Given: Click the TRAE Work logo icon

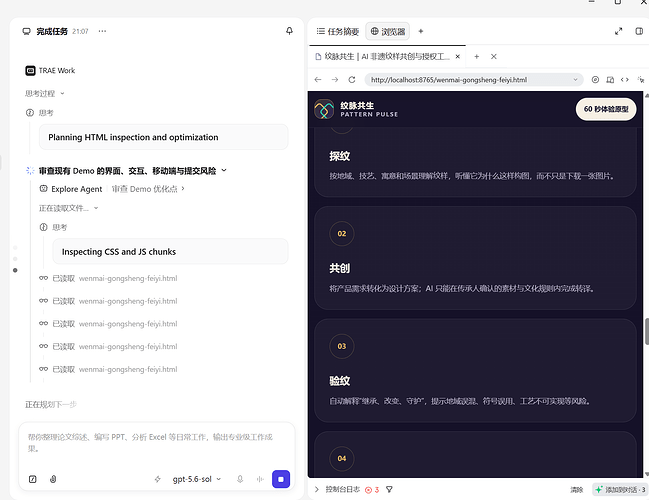Looking at the screenshot, I should [30, 71].
